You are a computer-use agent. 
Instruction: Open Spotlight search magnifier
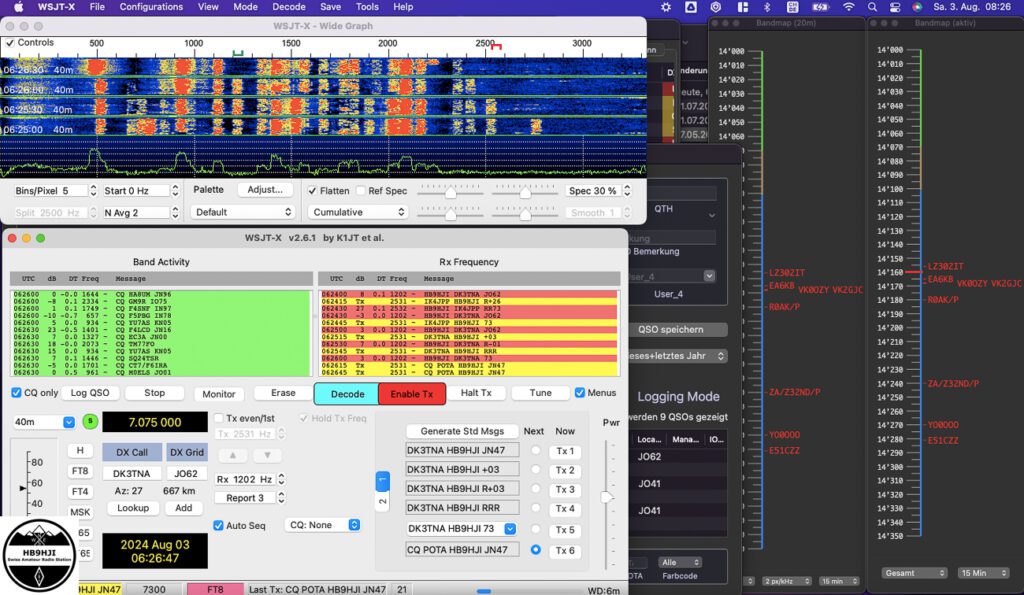click(872, 7)
